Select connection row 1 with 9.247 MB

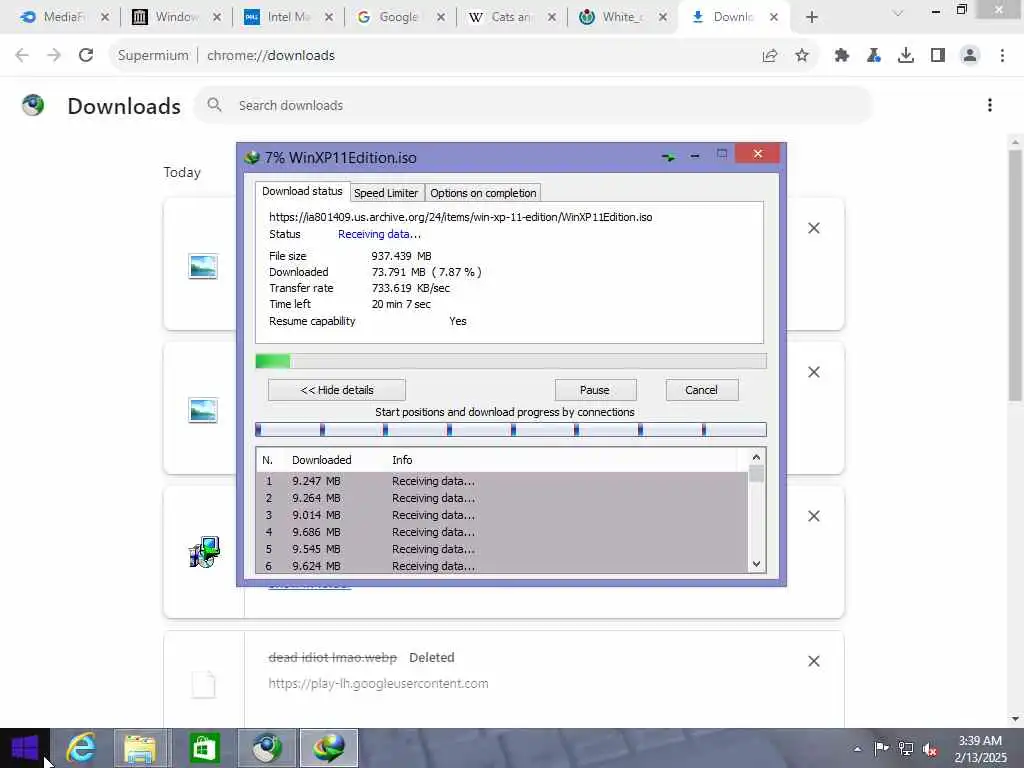502,481
